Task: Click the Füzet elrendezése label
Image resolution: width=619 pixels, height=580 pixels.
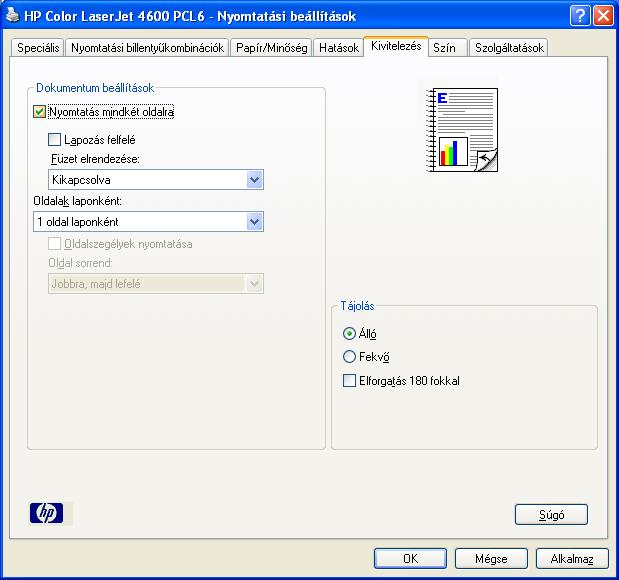Action: point(96,159)
